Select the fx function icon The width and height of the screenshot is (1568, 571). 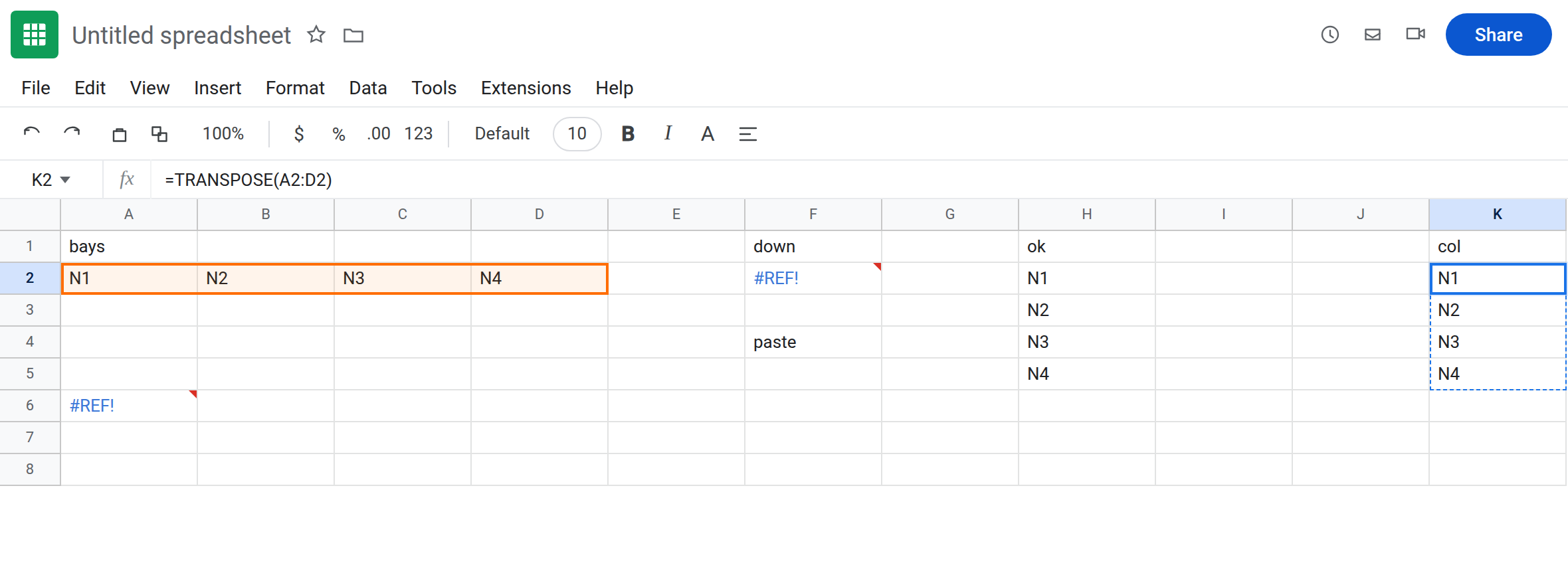126,179
